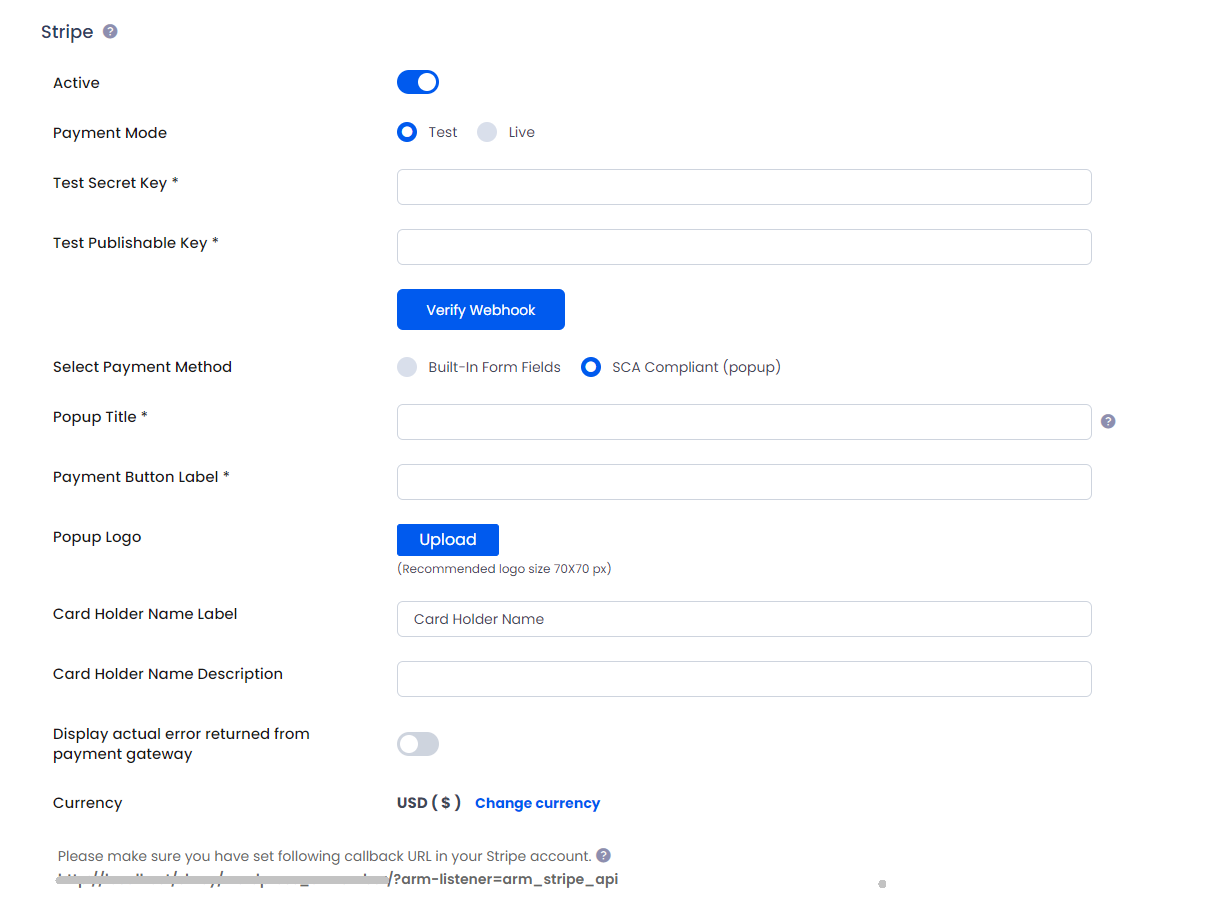The height and width of the screenshot is (909, 1217).
Task: Click the Stripe section heading
Action: tap(67, 32)
